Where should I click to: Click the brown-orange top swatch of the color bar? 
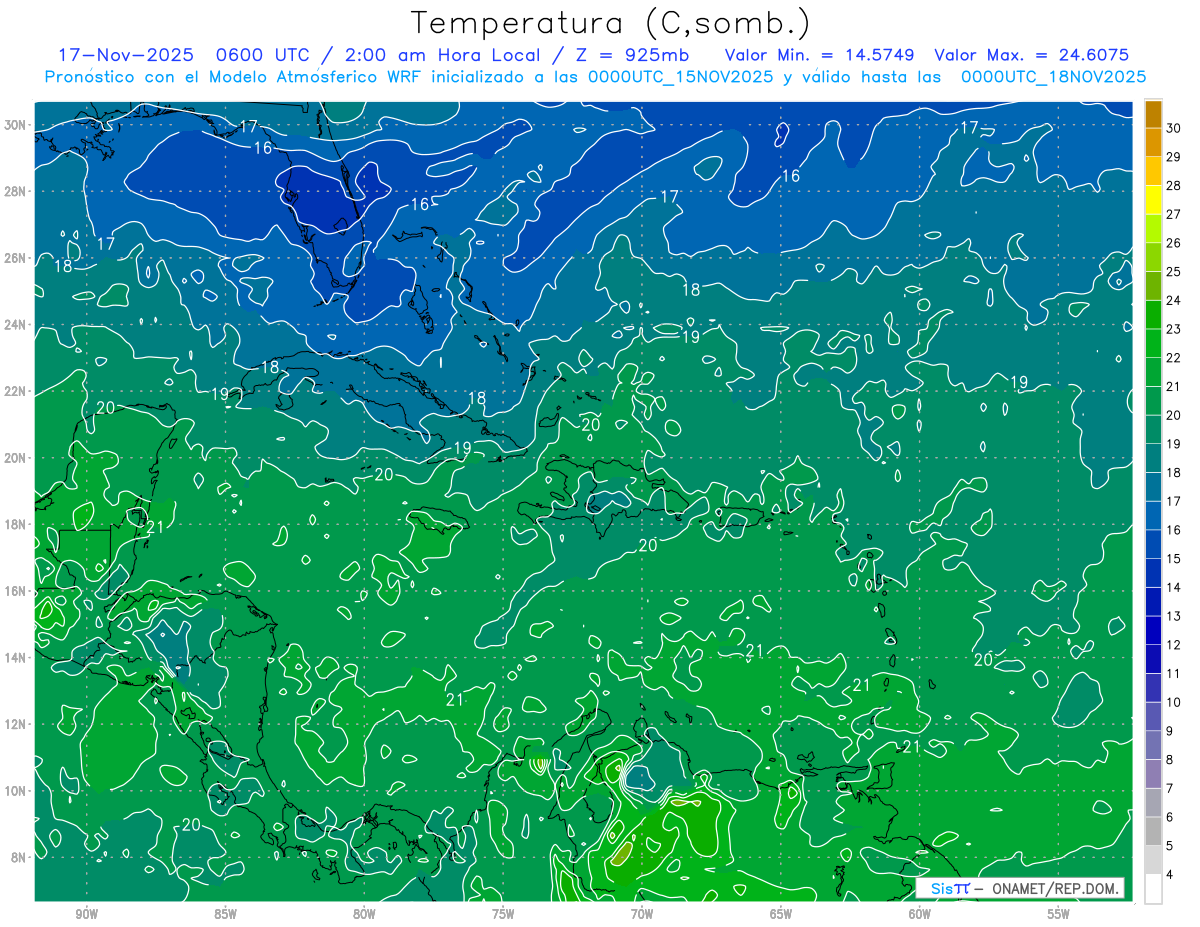[x=1153, y=115]
